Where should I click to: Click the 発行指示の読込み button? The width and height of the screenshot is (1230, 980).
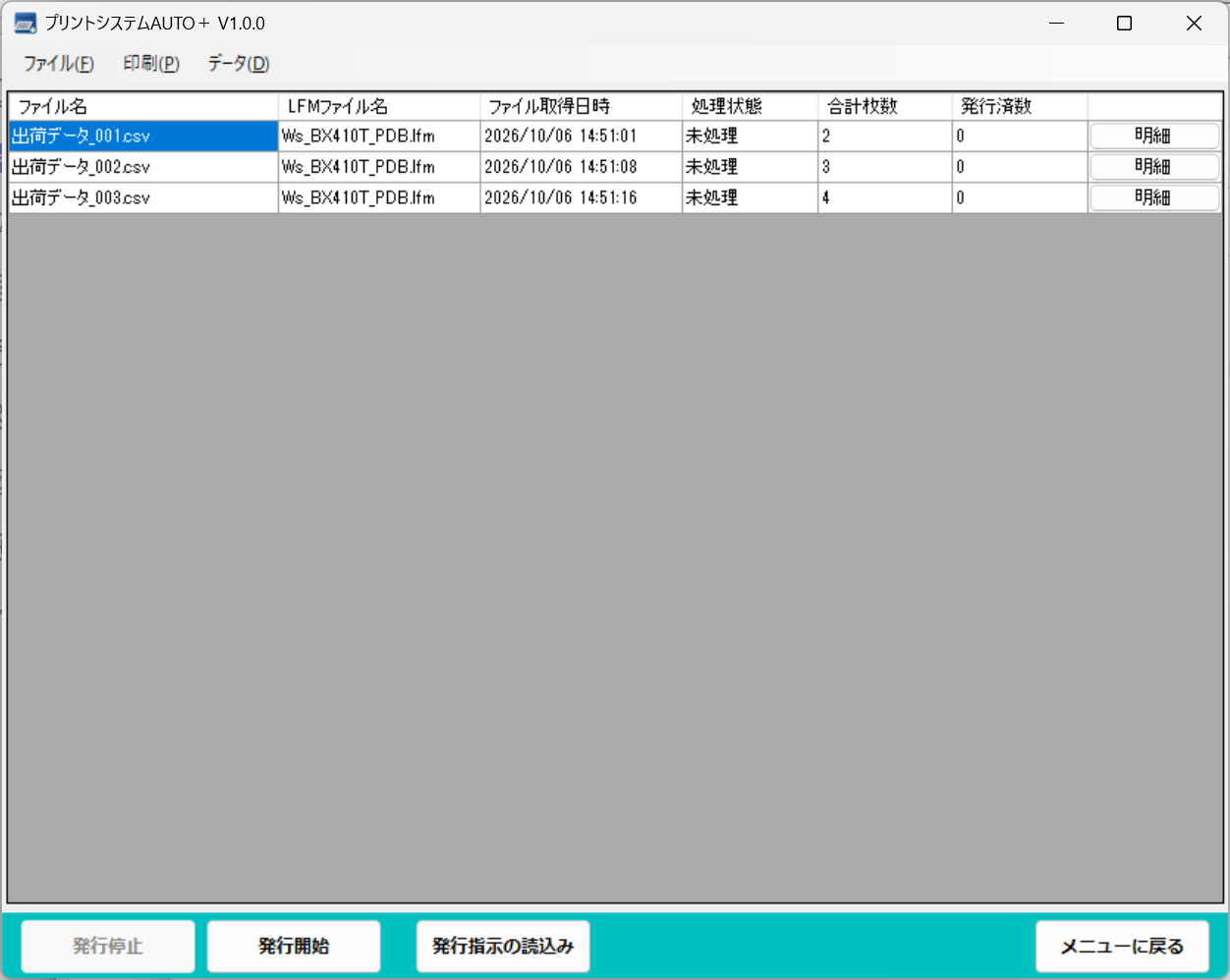pos(503,947)
